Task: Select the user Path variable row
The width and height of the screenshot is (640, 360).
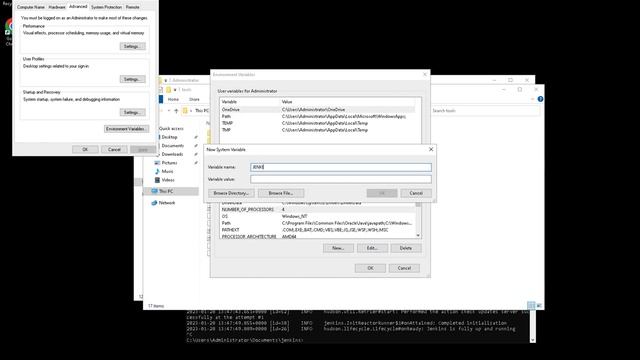Action: click(x=317, y=116)
